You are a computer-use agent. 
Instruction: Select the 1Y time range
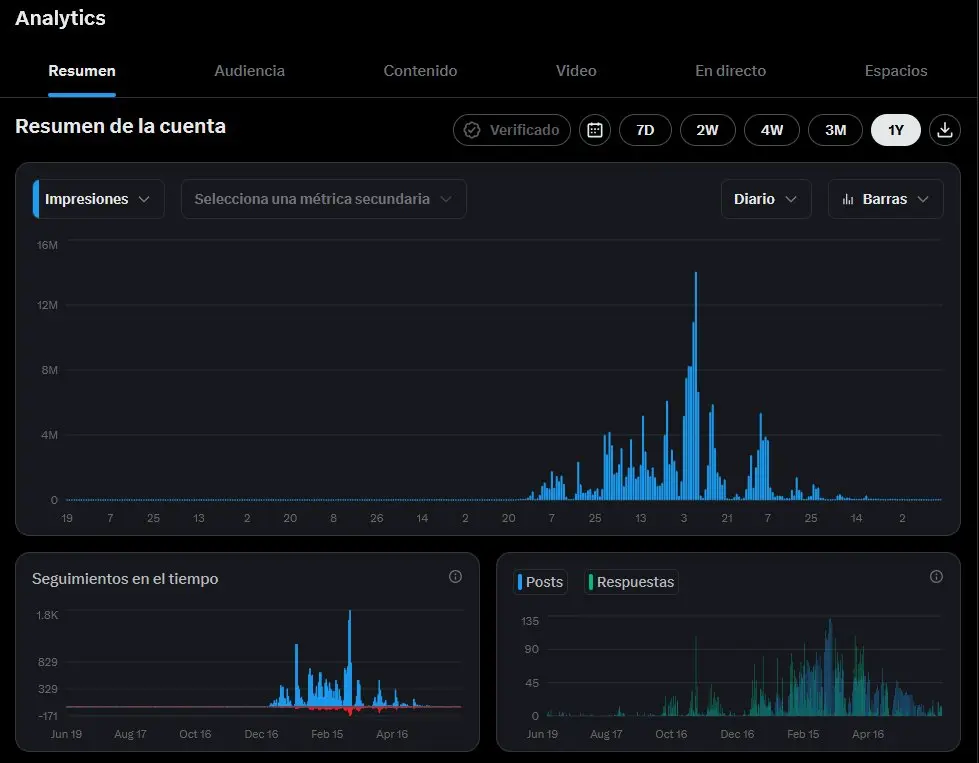(x=895, y=130)
